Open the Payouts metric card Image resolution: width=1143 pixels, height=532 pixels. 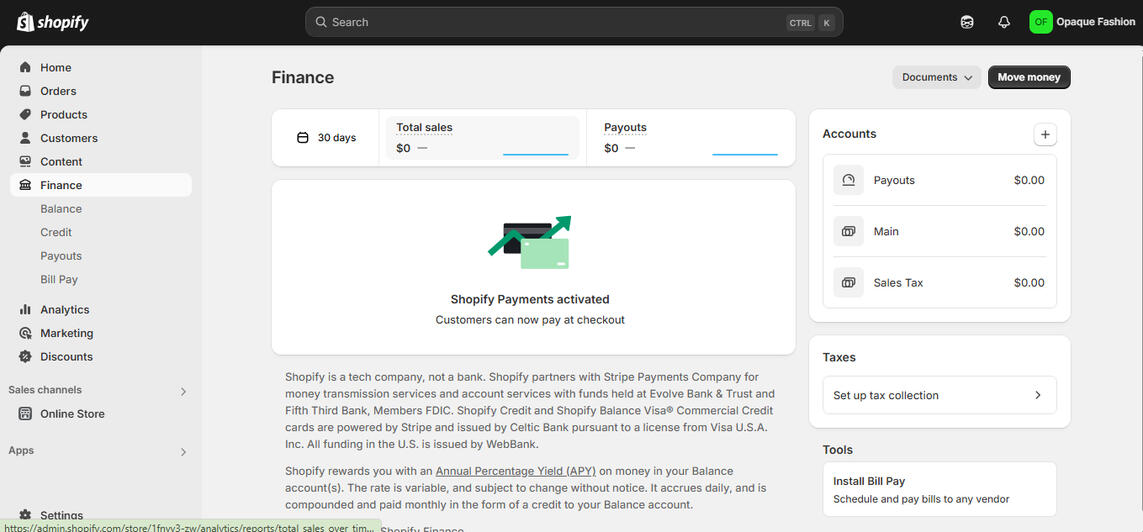(690, 138)
